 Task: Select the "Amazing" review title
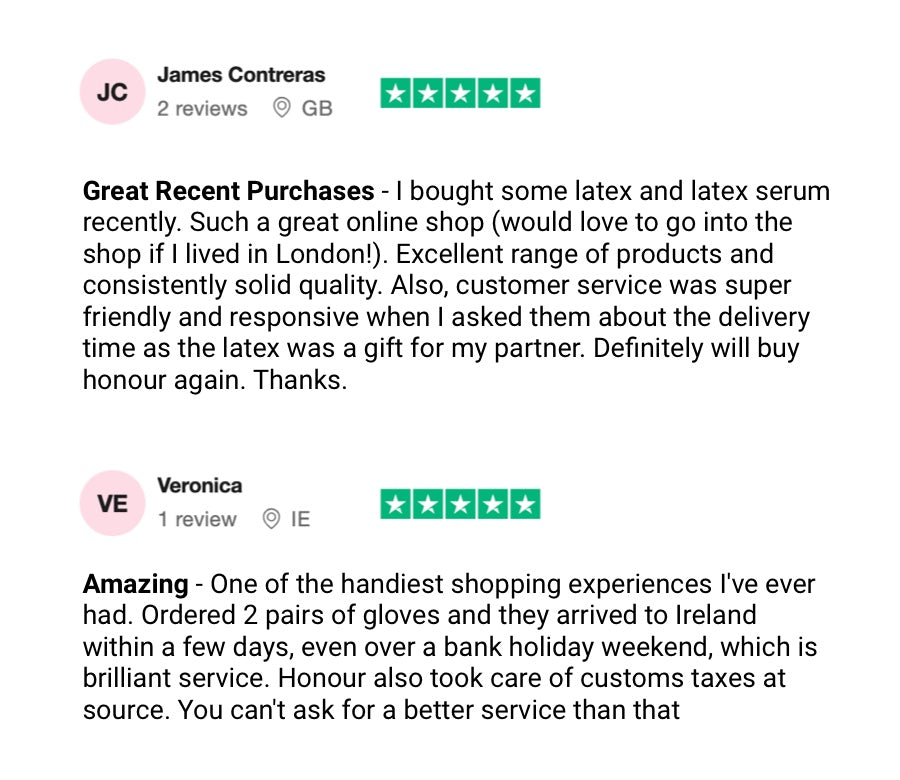pyautogui.click(x=135, y=583)
